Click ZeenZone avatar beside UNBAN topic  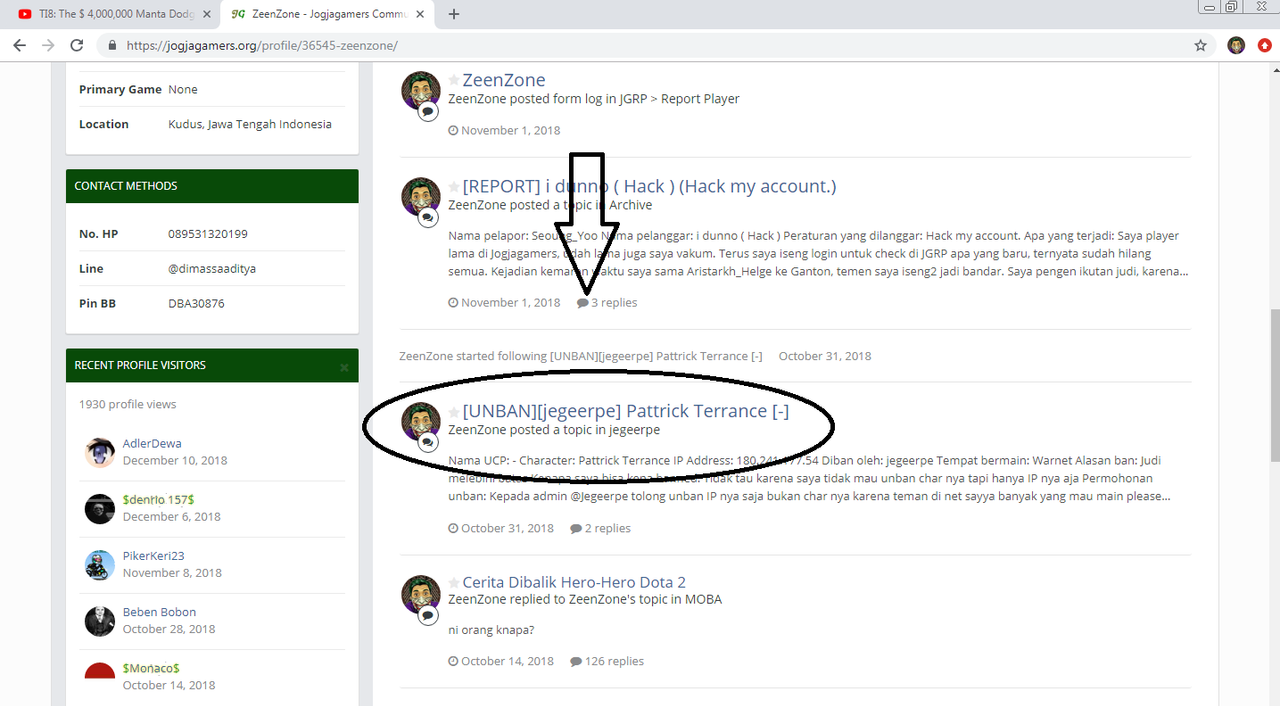click(x=421, y=422)
